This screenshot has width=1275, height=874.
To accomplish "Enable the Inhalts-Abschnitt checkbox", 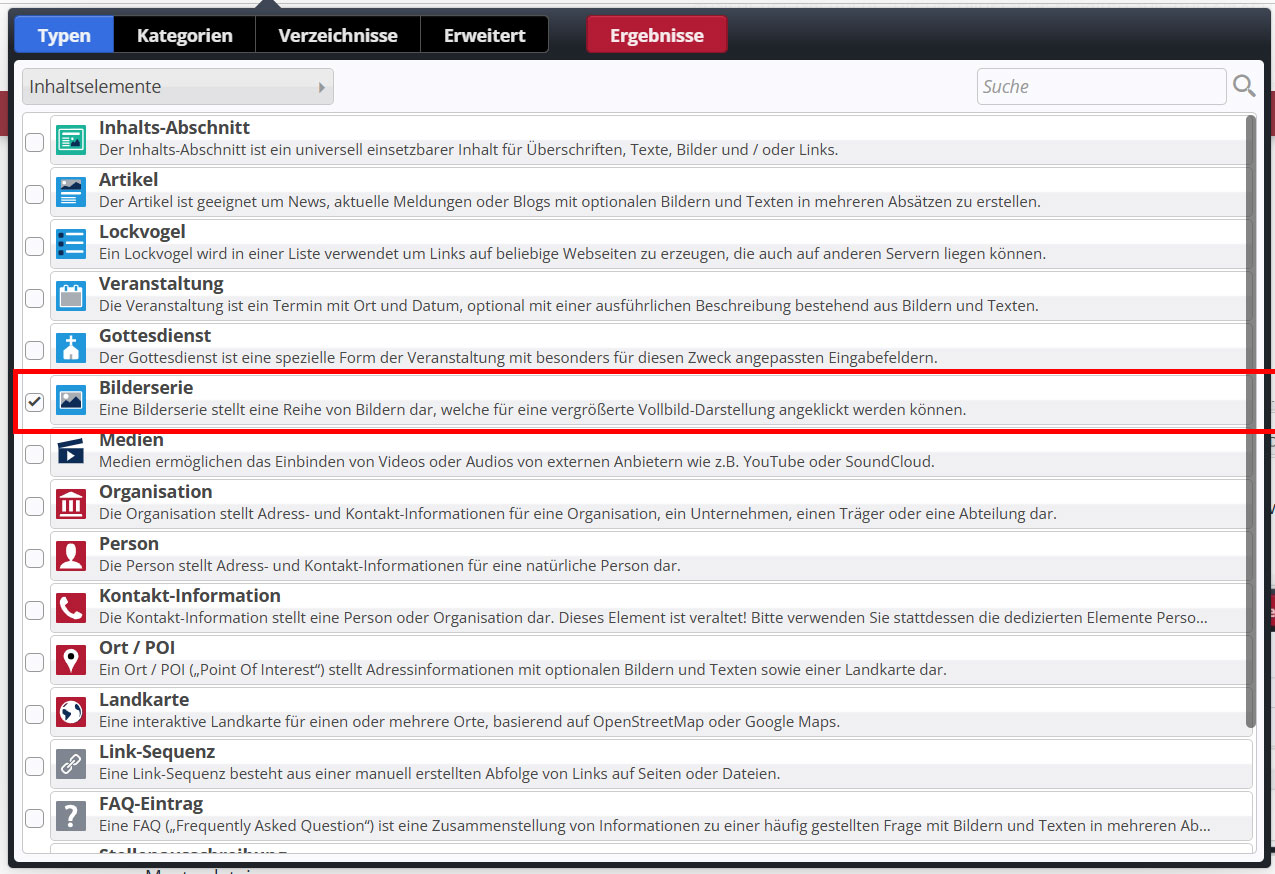I will 34,142.
